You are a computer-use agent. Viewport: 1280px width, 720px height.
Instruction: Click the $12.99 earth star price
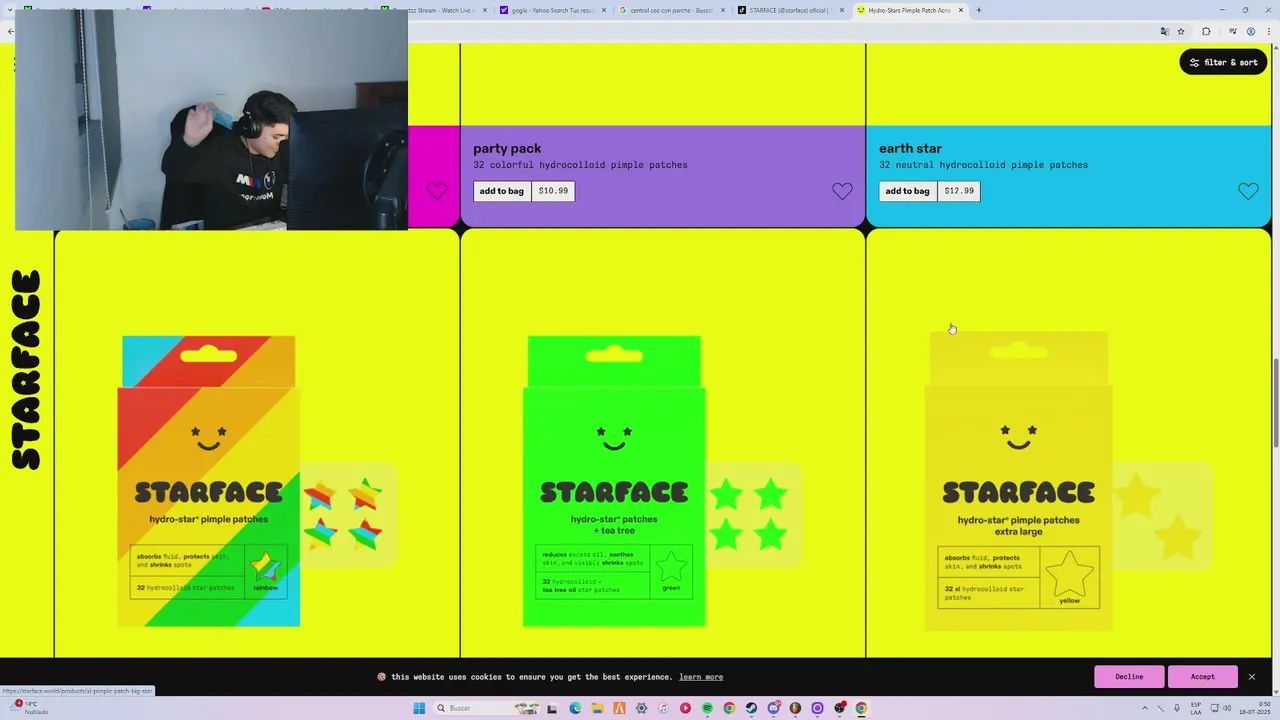click(x=959, y=191)
